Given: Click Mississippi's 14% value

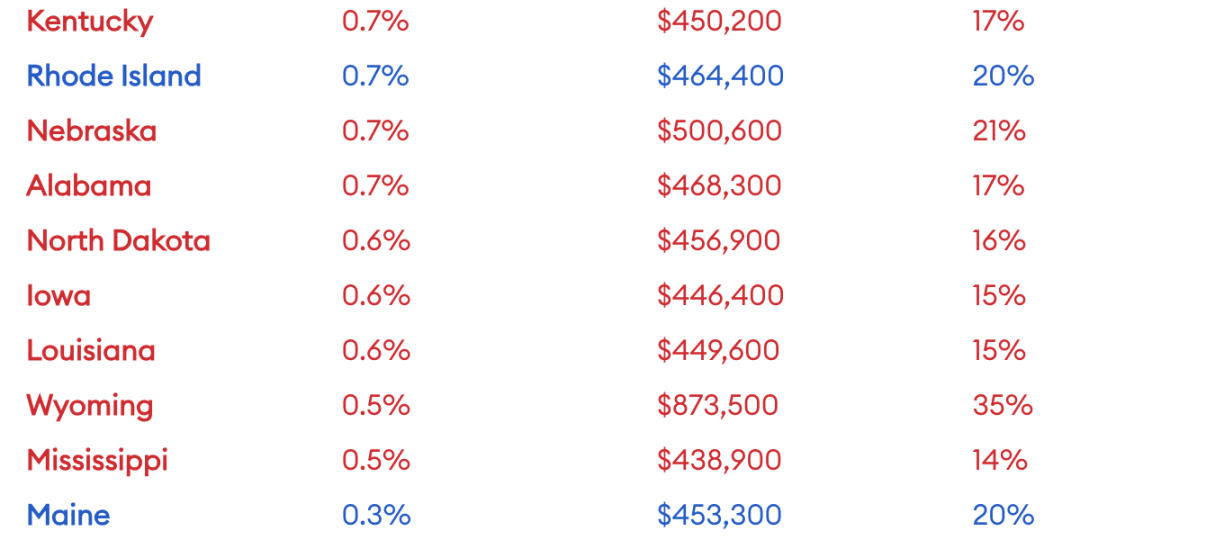Looking at the screenshot, I should click(x=999, y=460).
